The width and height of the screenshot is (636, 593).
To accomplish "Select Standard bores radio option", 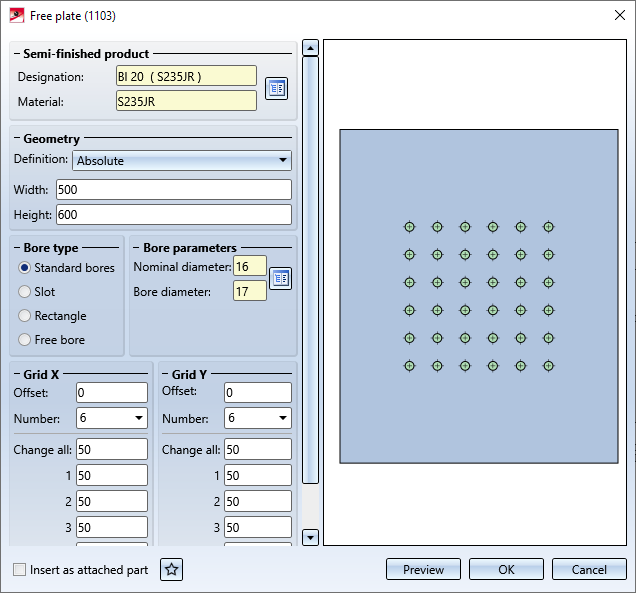I will pyautogui.click(x=25, y=268).
